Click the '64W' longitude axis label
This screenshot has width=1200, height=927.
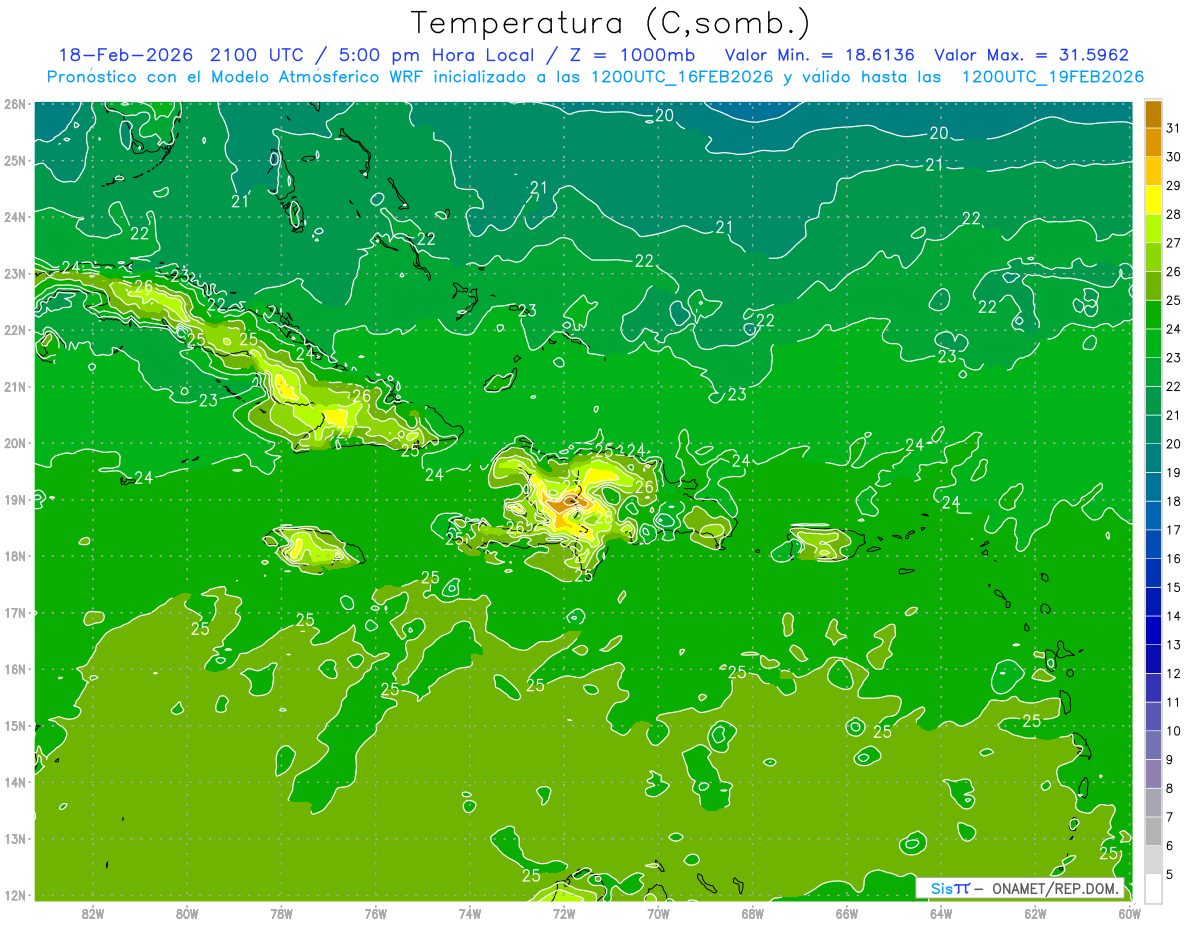(x=941, y=913)
